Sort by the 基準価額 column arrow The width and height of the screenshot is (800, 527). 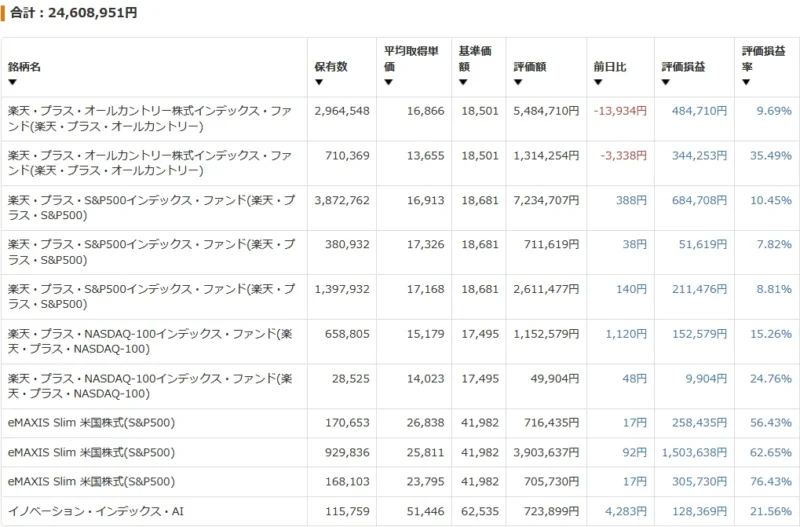(463, 82)
